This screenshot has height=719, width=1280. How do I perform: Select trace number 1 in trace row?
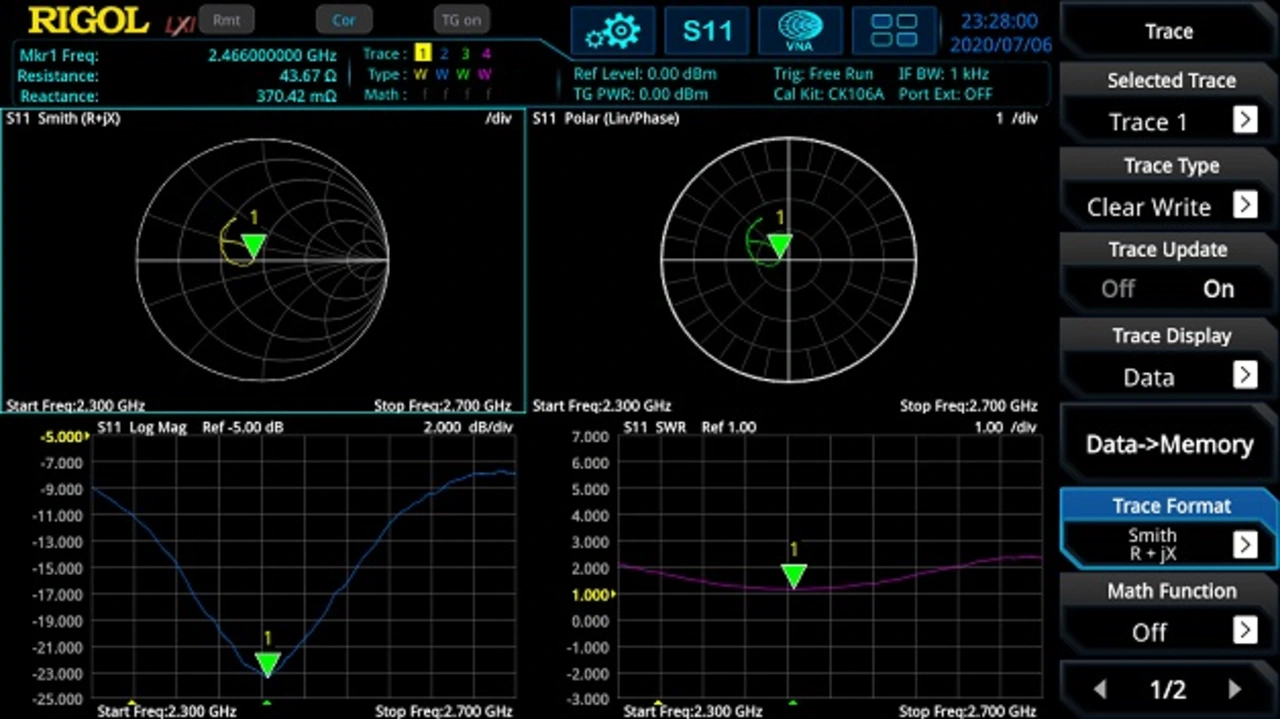click(423, 54)
